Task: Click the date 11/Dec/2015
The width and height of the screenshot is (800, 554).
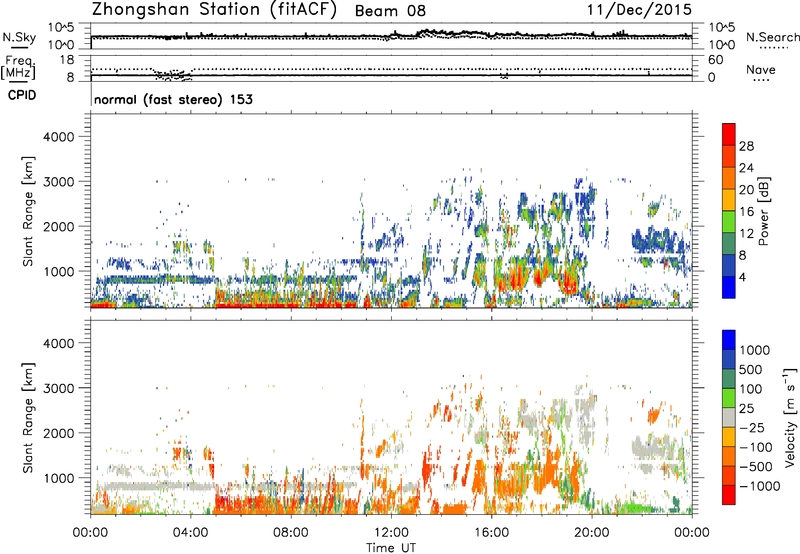Action: (639, 10)
